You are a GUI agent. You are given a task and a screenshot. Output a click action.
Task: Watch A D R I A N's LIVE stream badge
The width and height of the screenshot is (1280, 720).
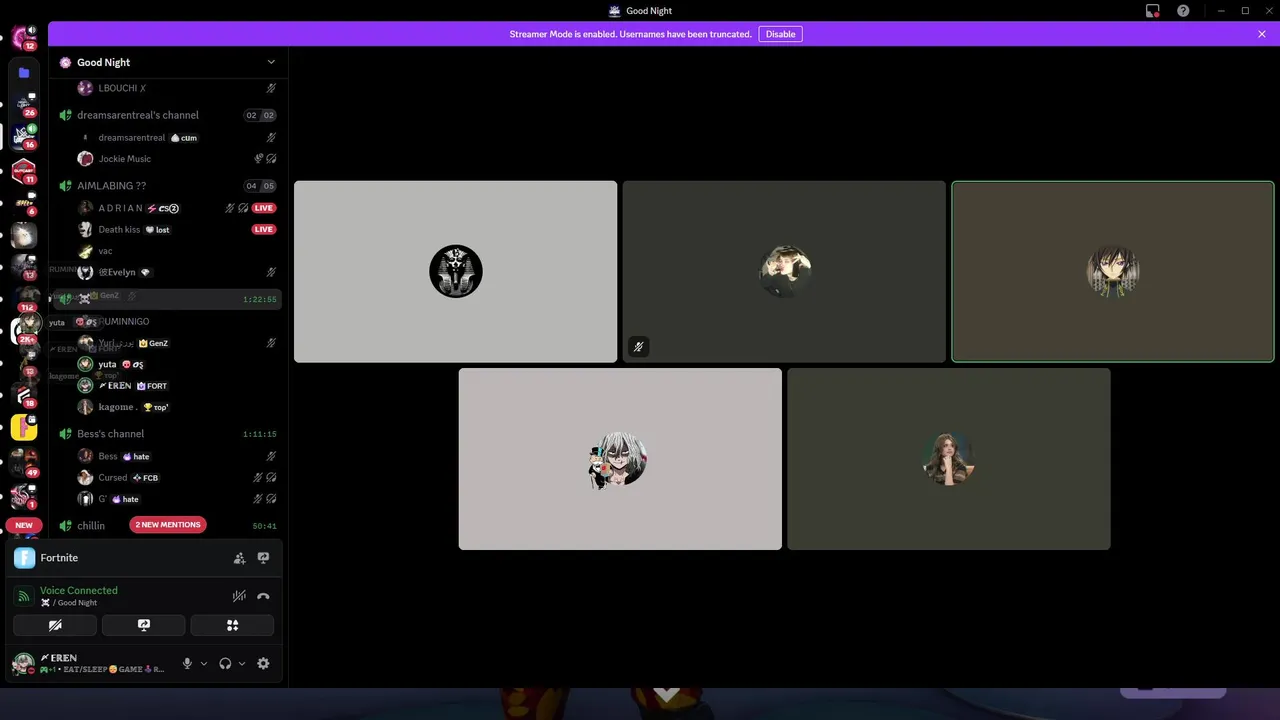pos(264,208)
